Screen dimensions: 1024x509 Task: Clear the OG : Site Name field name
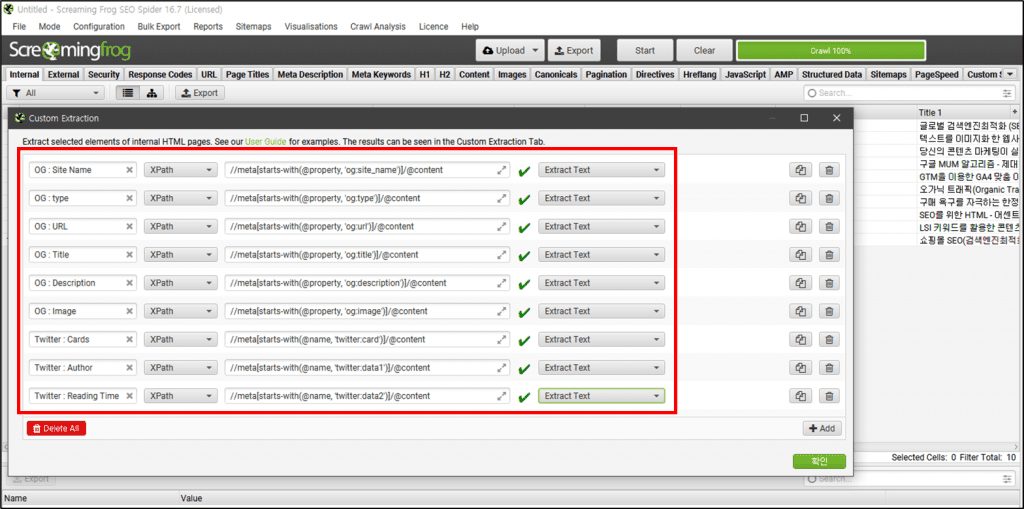pos(129,170)
